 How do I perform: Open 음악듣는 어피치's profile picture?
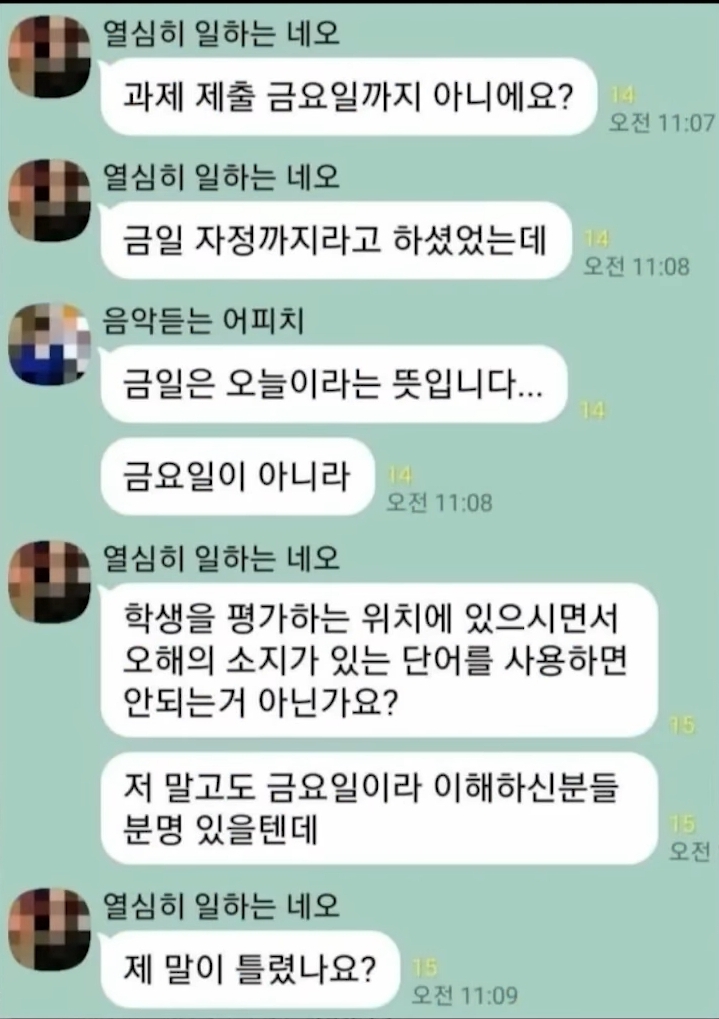(49, 344)
